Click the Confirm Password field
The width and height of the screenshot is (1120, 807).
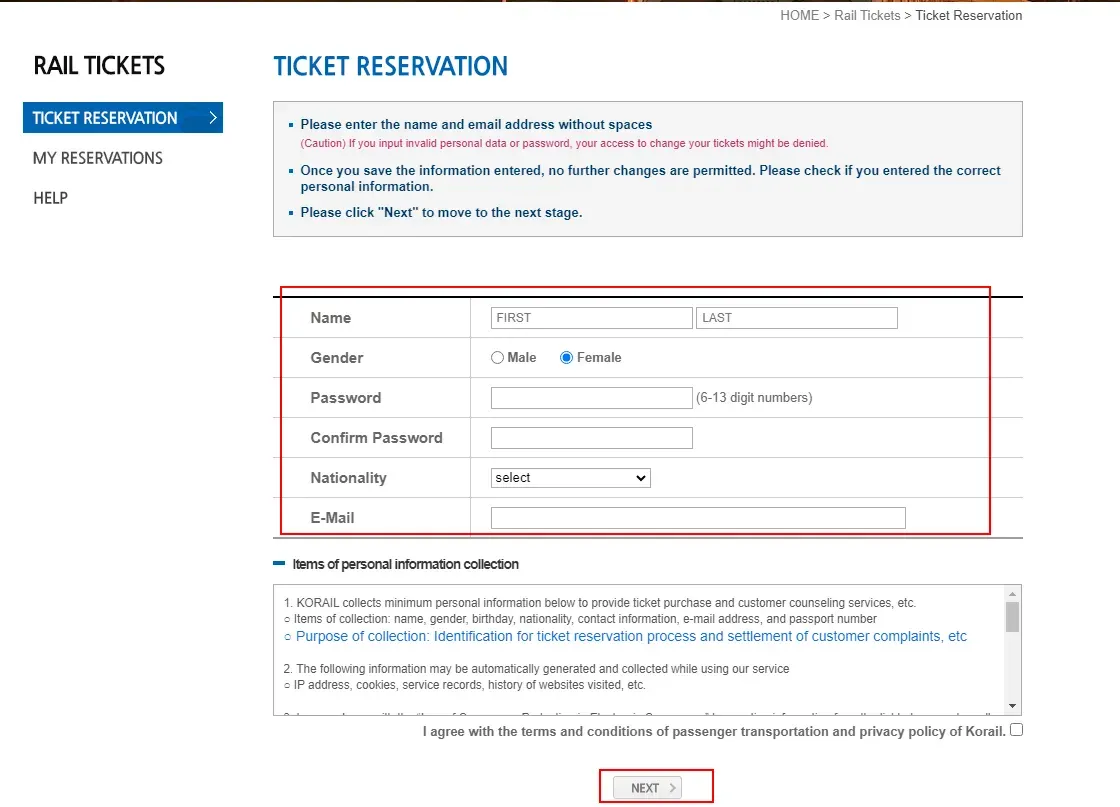click(x=590, y=437)
